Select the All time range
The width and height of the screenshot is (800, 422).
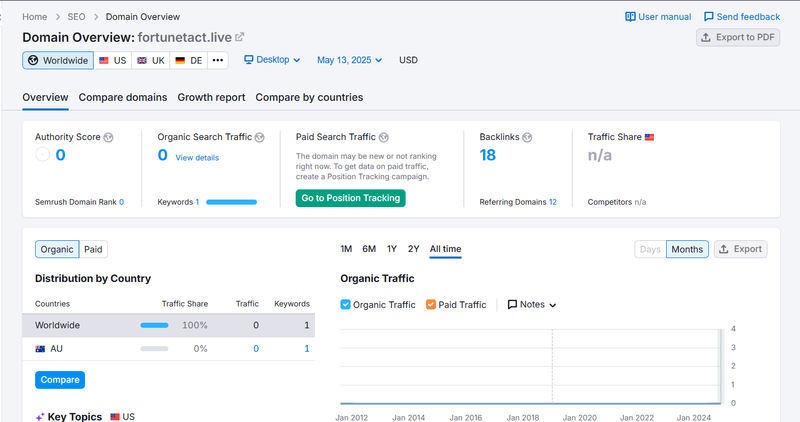pos(445,249)
